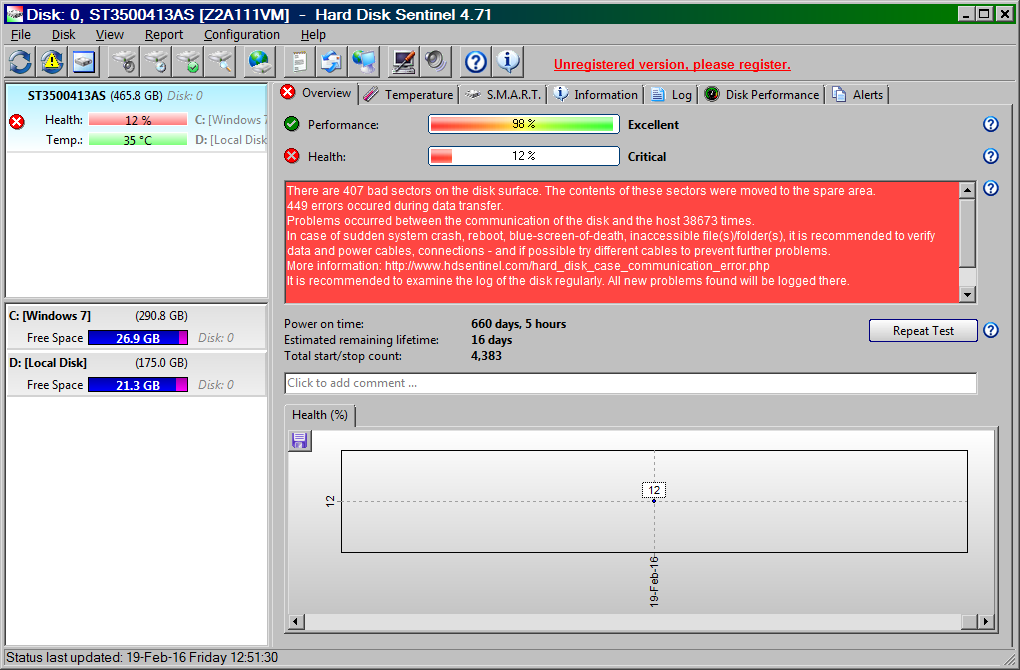This screenshot has height=670, width=1020.
Task: Click the D: drive 21.3 GB free space bar
Action: [138, 385]
